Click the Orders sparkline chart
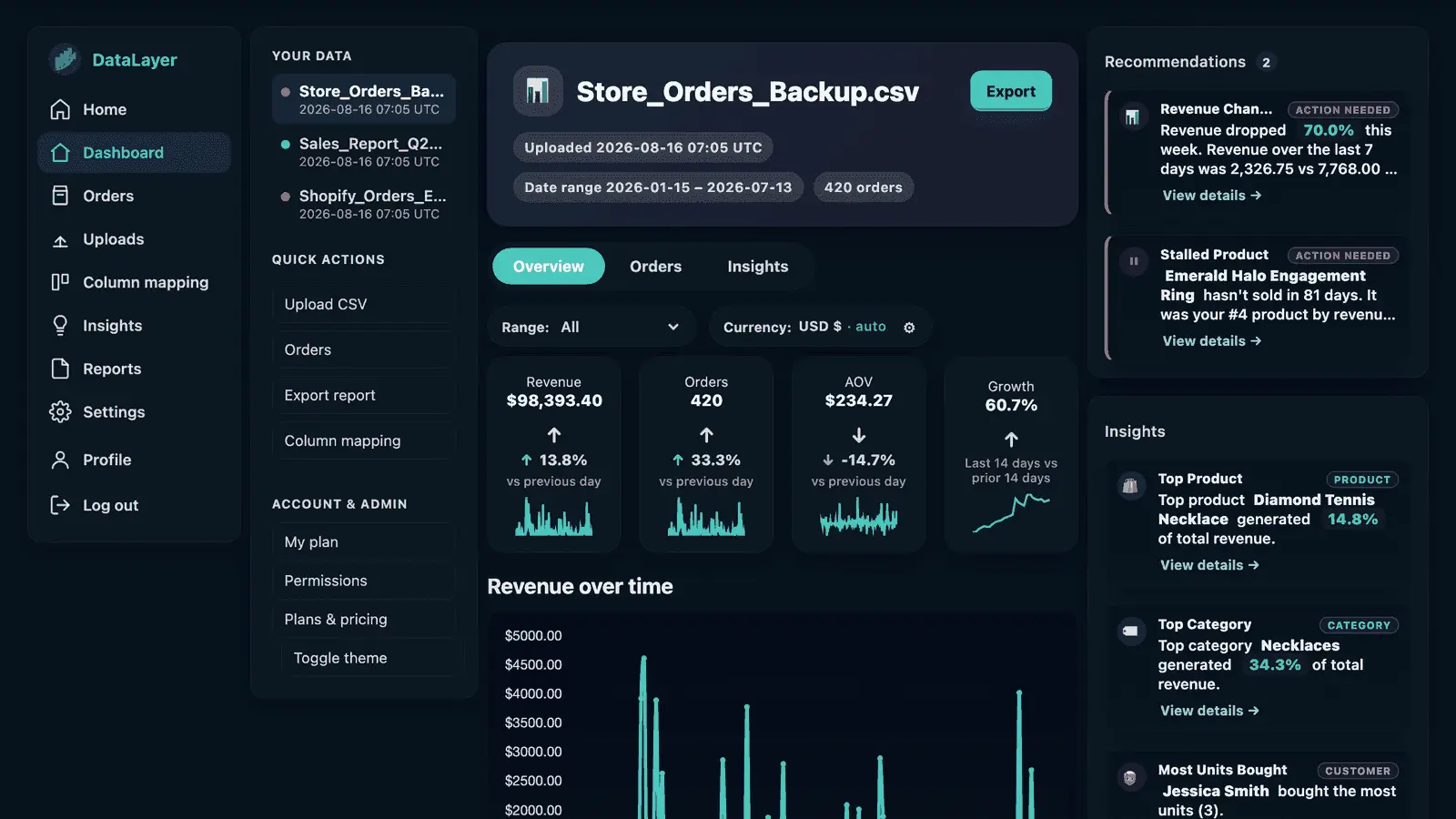 click(x=706, y=517)
